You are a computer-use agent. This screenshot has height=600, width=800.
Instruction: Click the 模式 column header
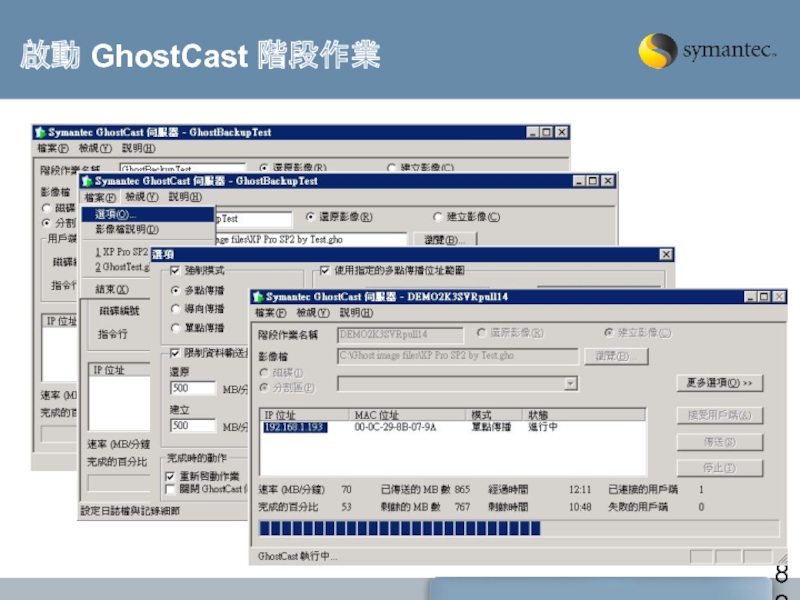pos(494,415)
